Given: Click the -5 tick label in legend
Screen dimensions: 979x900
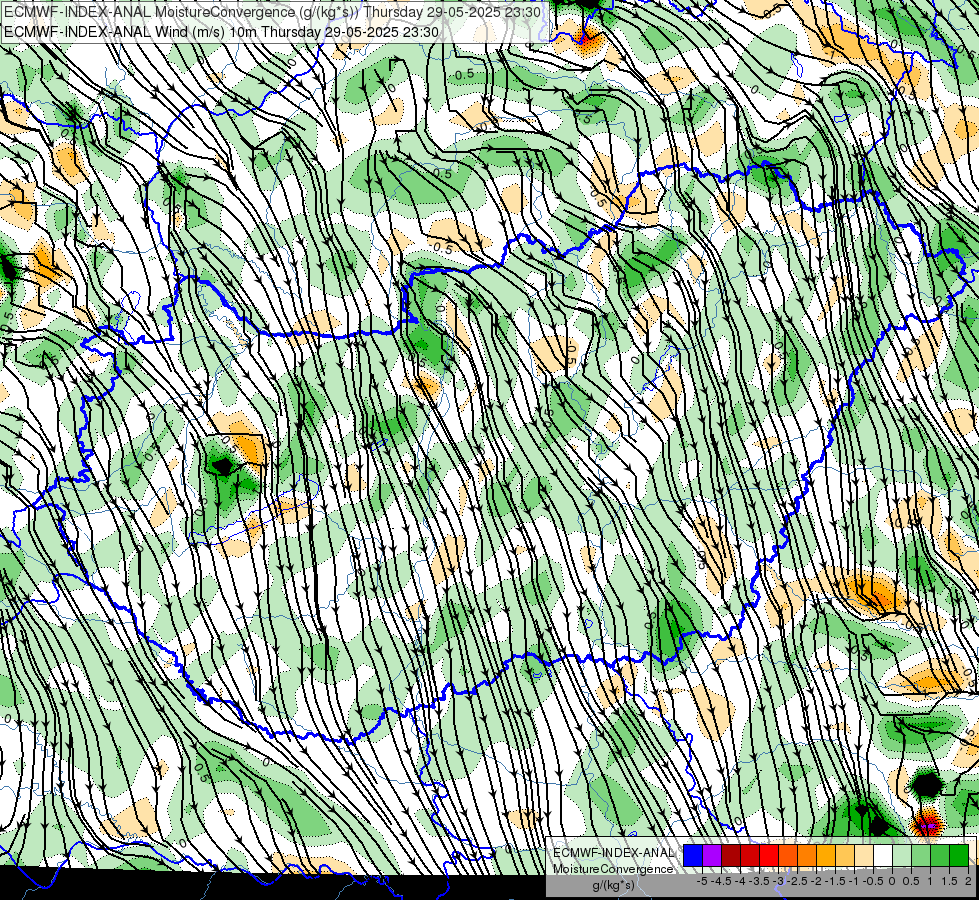Looking at the screenshot, I should [702, 881].
